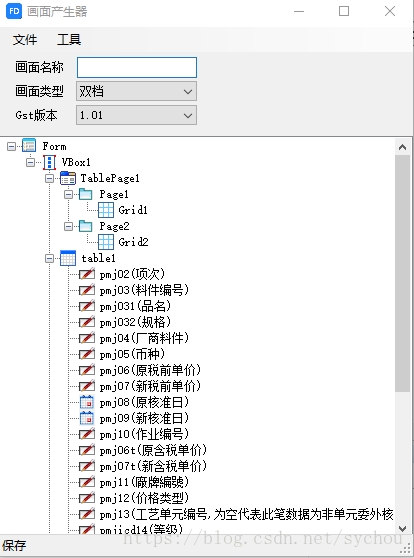This screenshot has width=414, height=558.
Task: Select the pmj10(作业编号) text
Action: (x=144, y=435)
